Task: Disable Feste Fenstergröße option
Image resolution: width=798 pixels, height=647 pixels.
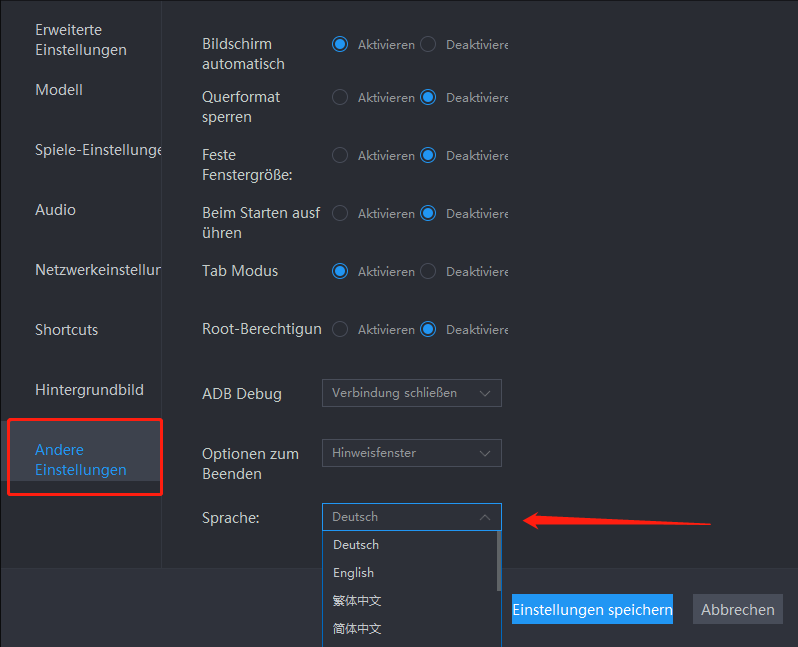Action: pyautogui.click(x=428, y=155)
